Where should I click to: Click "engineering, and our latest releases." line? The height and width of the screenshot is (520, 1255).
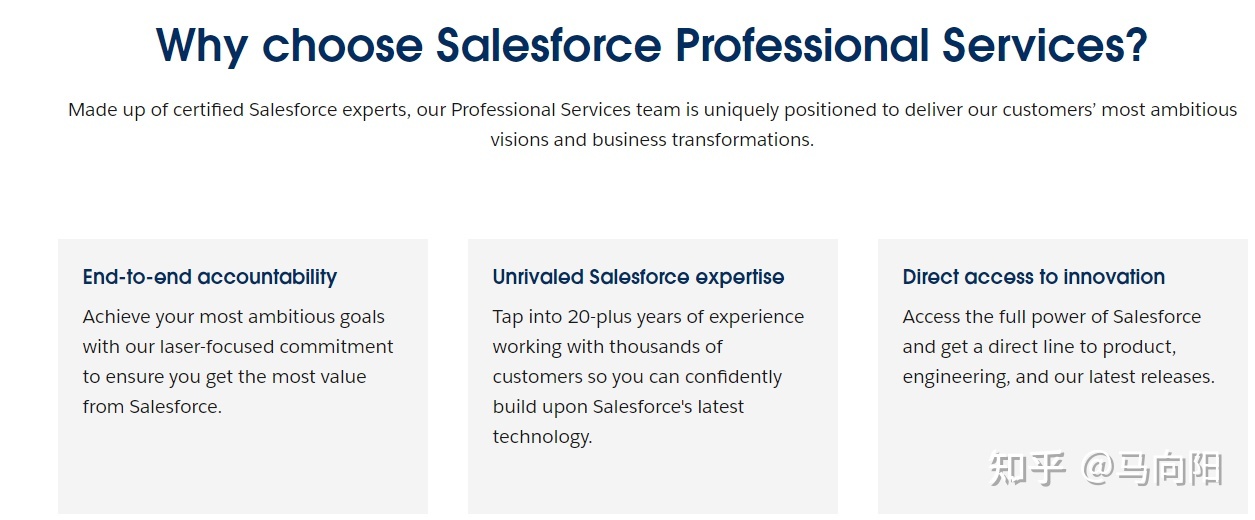click(x=1059, y=377)
